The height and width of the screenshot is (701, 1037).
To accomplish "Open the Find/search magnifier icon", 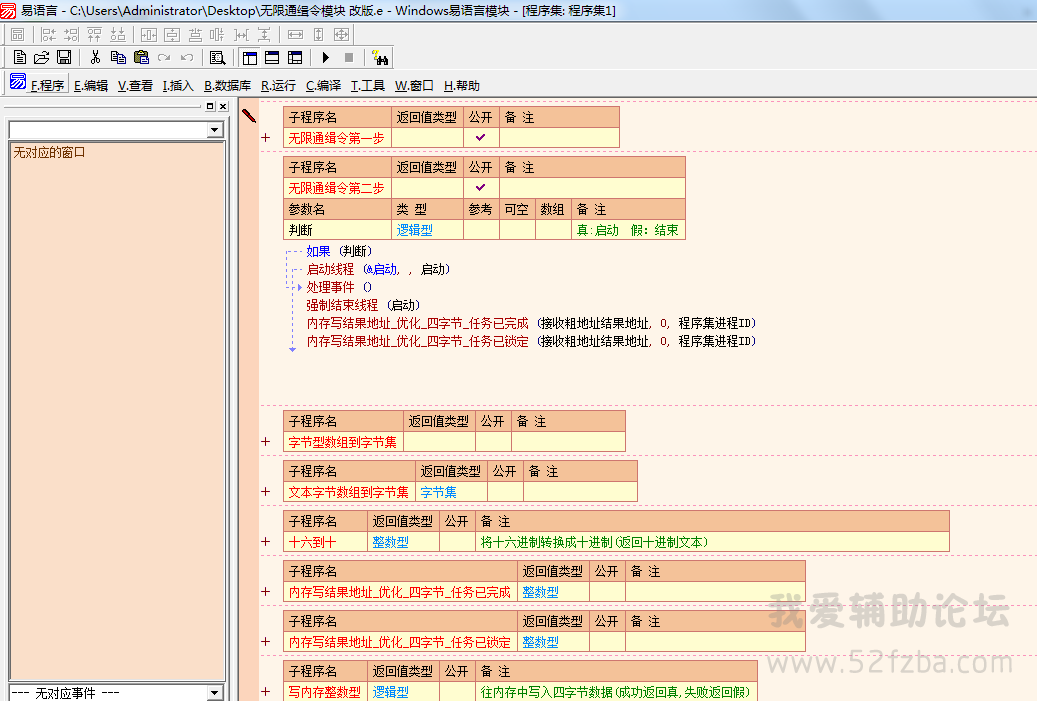I will tap(218, 58).
